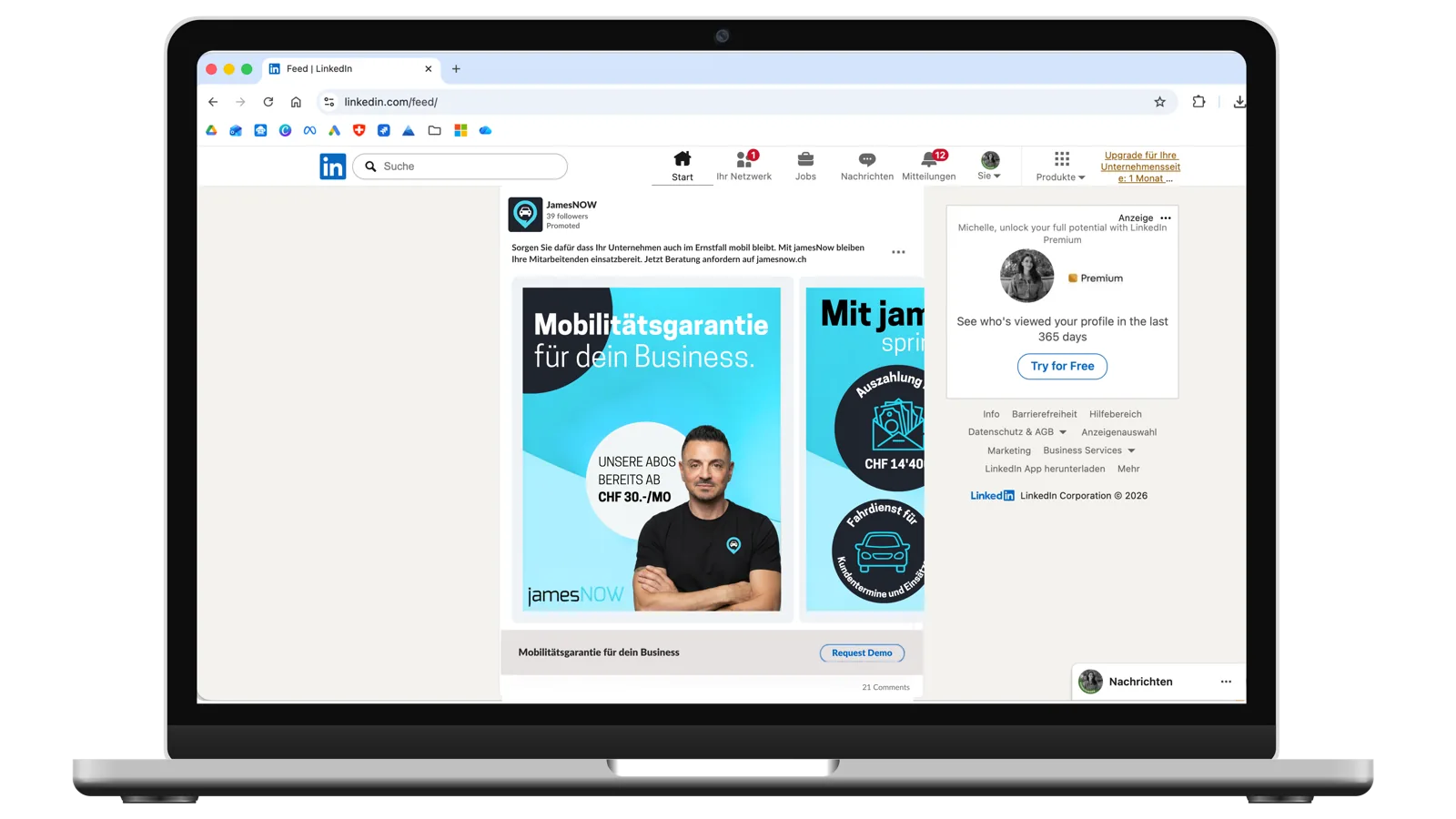
Task: Open Mehr footer link
Action: 1128,469
